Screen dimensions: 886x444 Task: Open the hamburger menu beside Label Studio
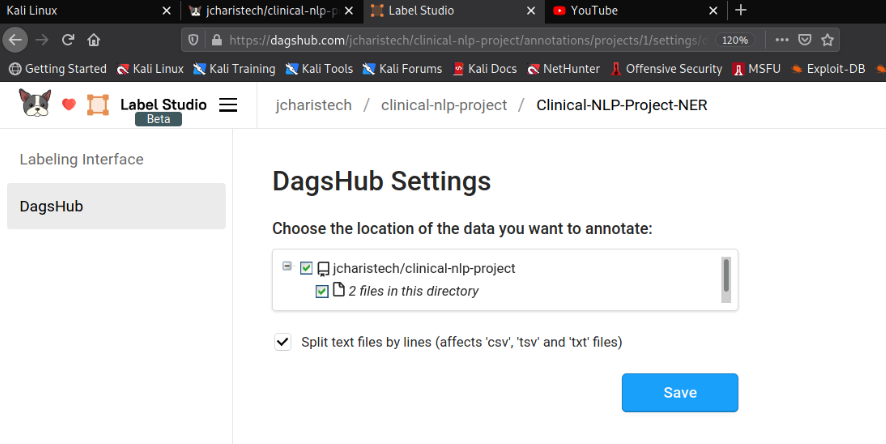point(228,105)
